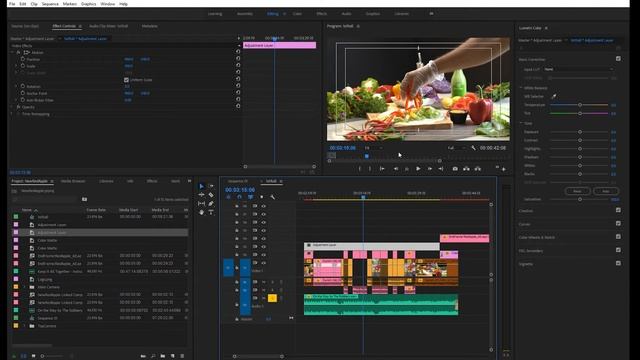Screen dimensions: 640x360
Task: Select the Razor tool
Action: tap(211, 195)
